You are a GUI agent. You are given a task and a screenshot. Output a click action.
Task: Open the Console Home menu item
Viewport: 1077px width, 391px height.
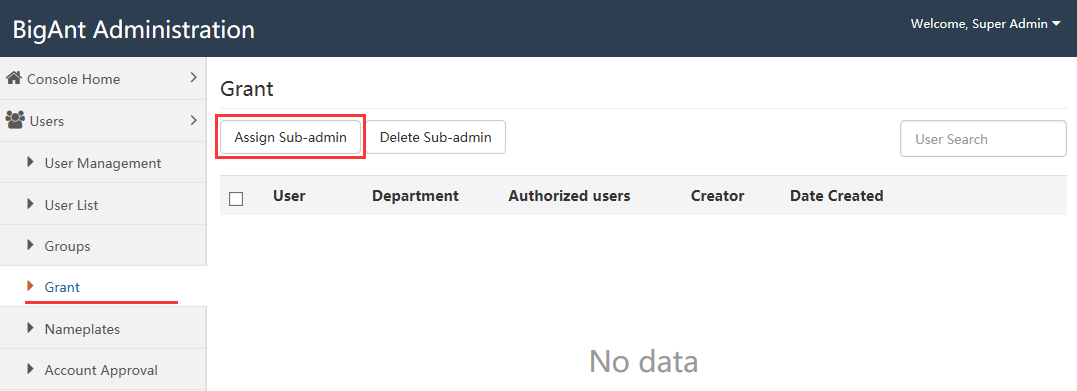(x=103, y=78)
